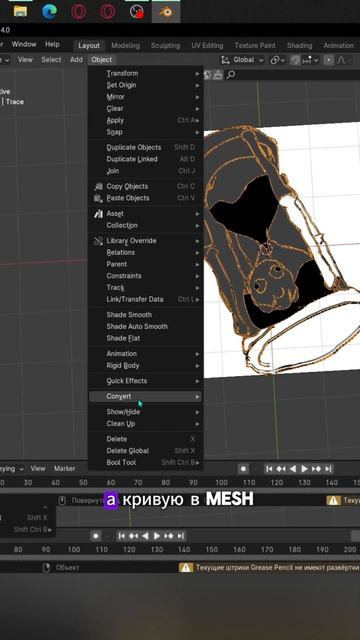Apply Shade Auto Smooth

pyautogui.click(x=145, y=327)
